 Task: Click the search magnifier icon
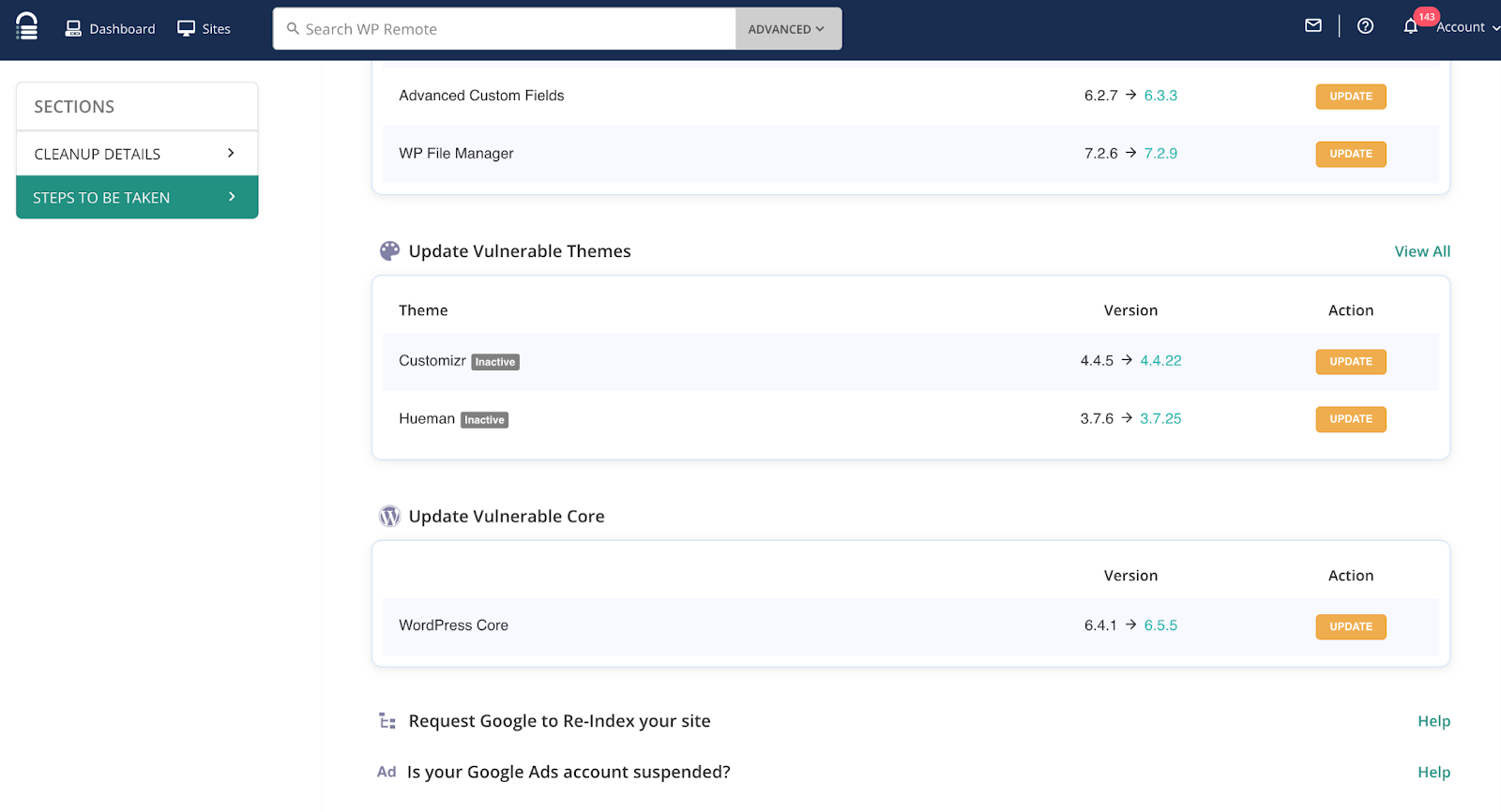click(293, 29)
